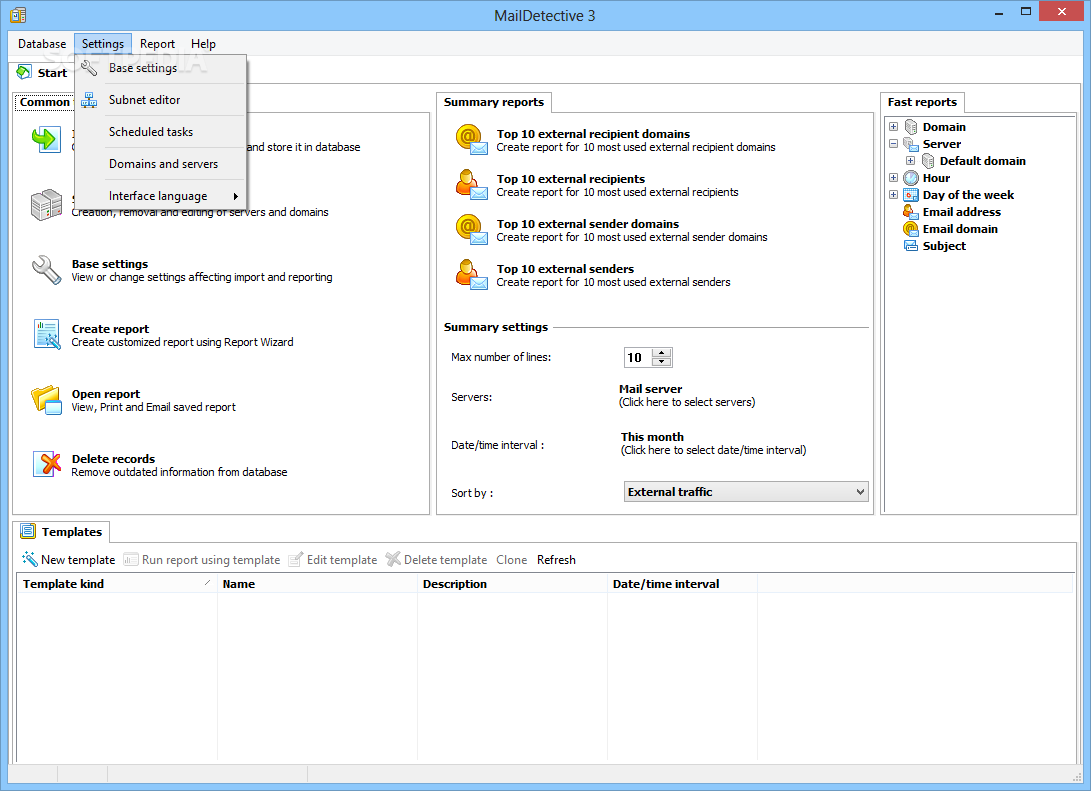Open the Top 10 external senders report
Screen dimensions: 1091x791
pyautogui.click(x=565, y=269)
